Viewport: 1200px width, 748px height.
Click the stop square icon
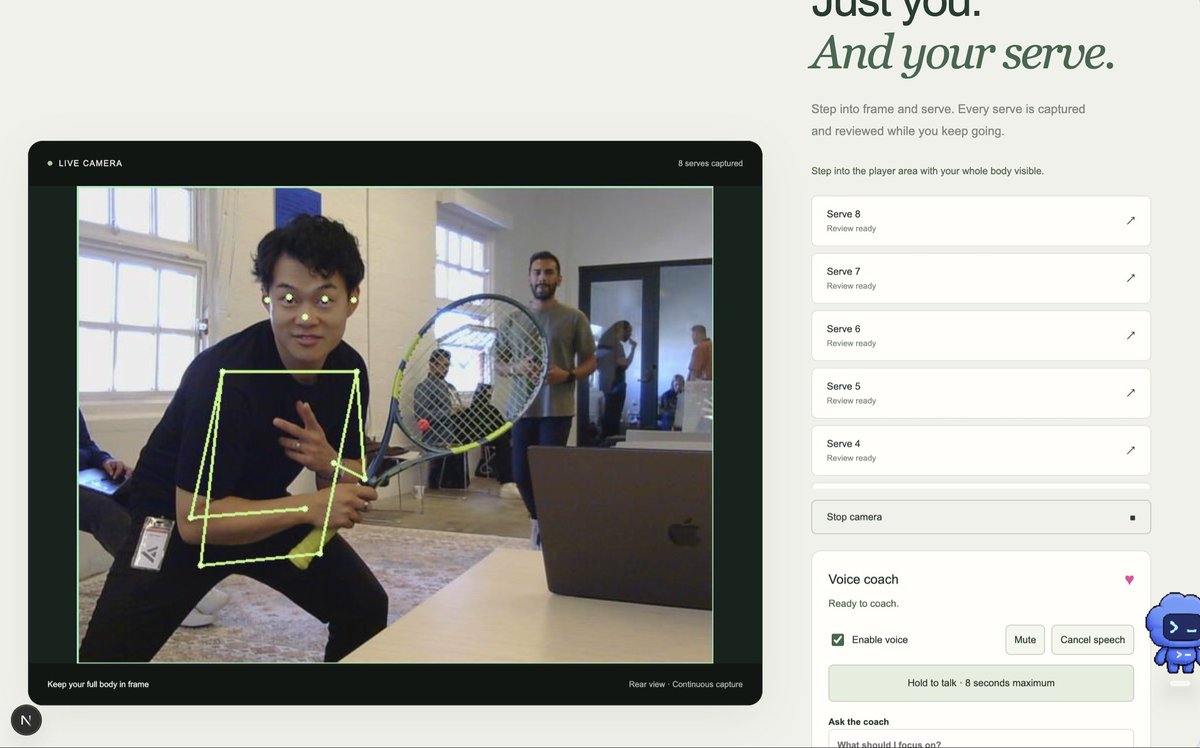(1132, 518)
